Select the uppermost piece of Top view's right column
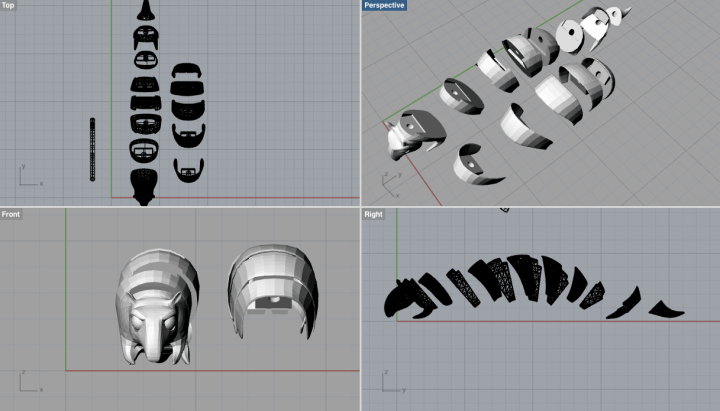 click(x=185, y=73)
